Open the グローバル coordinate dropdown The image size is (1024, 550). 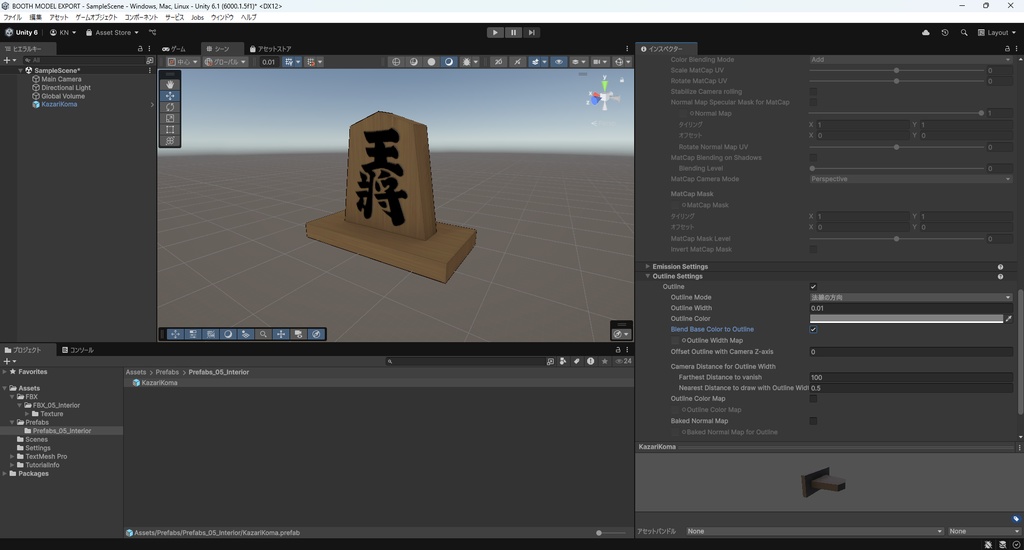click(x=225, y=61)
